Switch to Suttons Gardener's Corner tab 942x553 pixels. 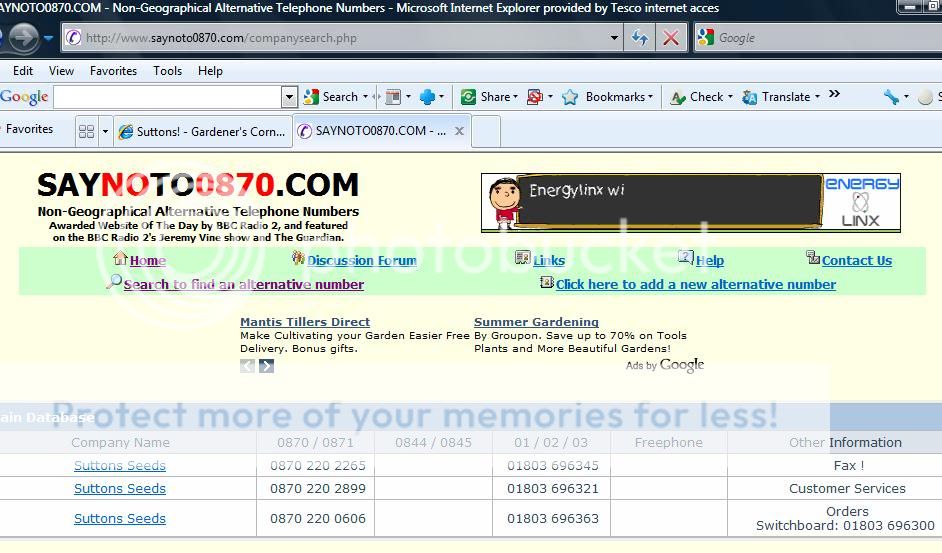[202, 131]
